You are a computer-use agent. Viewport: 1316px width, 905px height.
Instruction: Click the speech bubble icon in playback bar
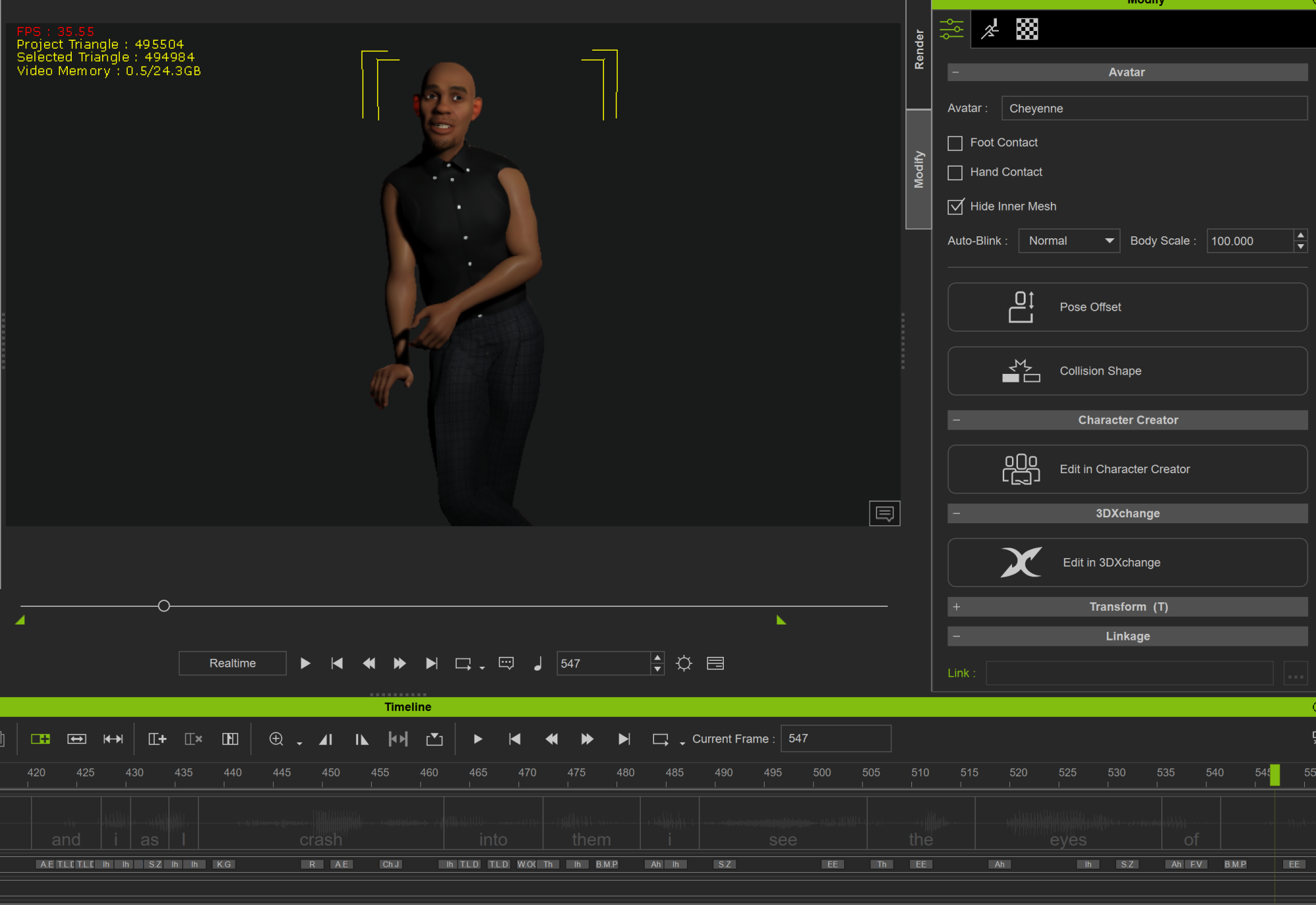click(x=506, y=663)
